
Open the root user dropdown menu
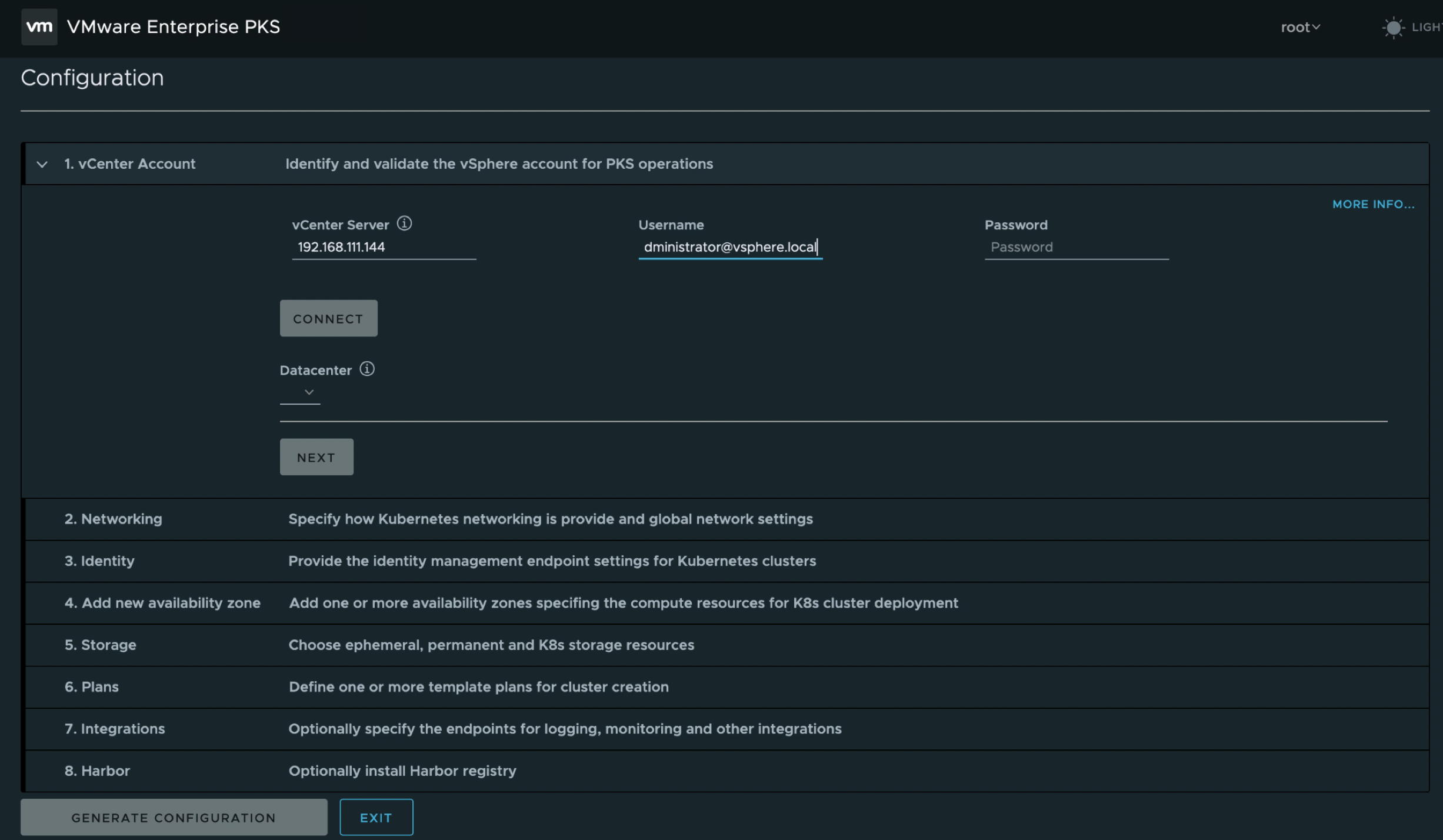[1301, 27]
